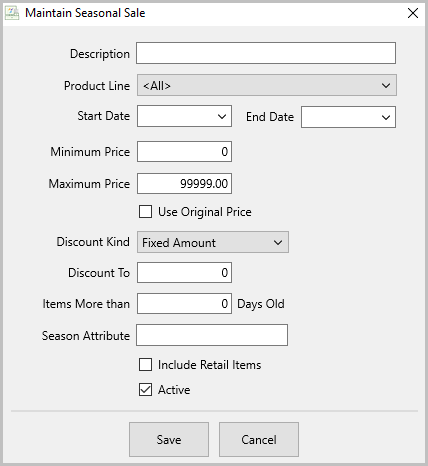The image size is (428, 466).
Task: Click the Discount To field
Action: 184,273
